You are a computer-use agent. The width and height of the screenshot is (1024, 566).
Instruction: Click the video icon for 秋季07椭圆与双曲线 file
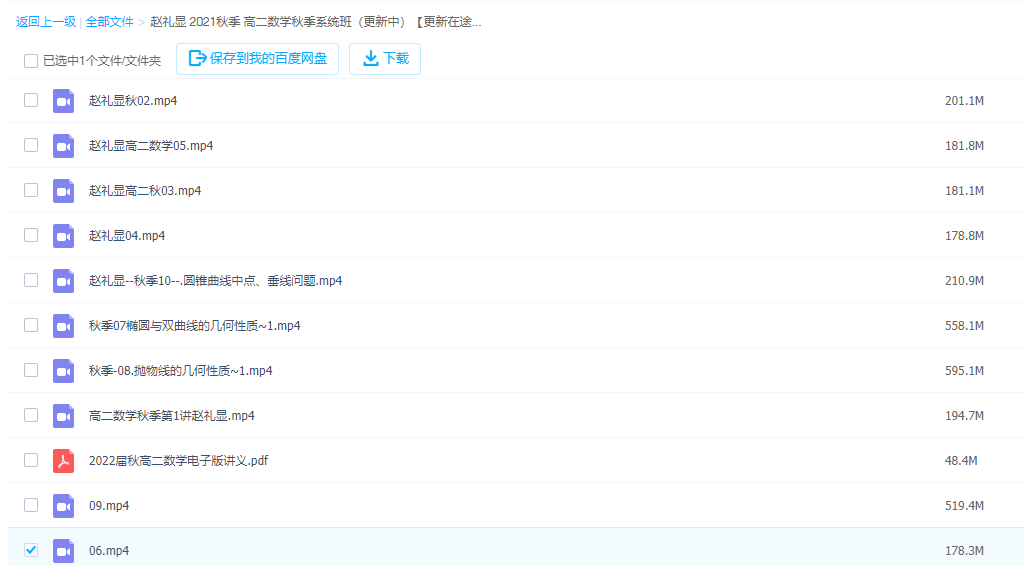pyautogui.click(x=64, y=326)
